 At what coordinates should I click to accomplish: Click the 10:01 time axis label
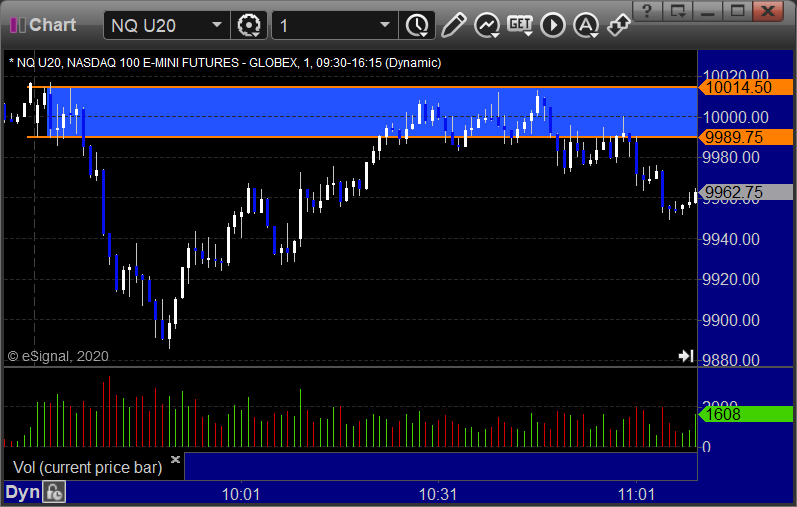click(x=241, y=494)
